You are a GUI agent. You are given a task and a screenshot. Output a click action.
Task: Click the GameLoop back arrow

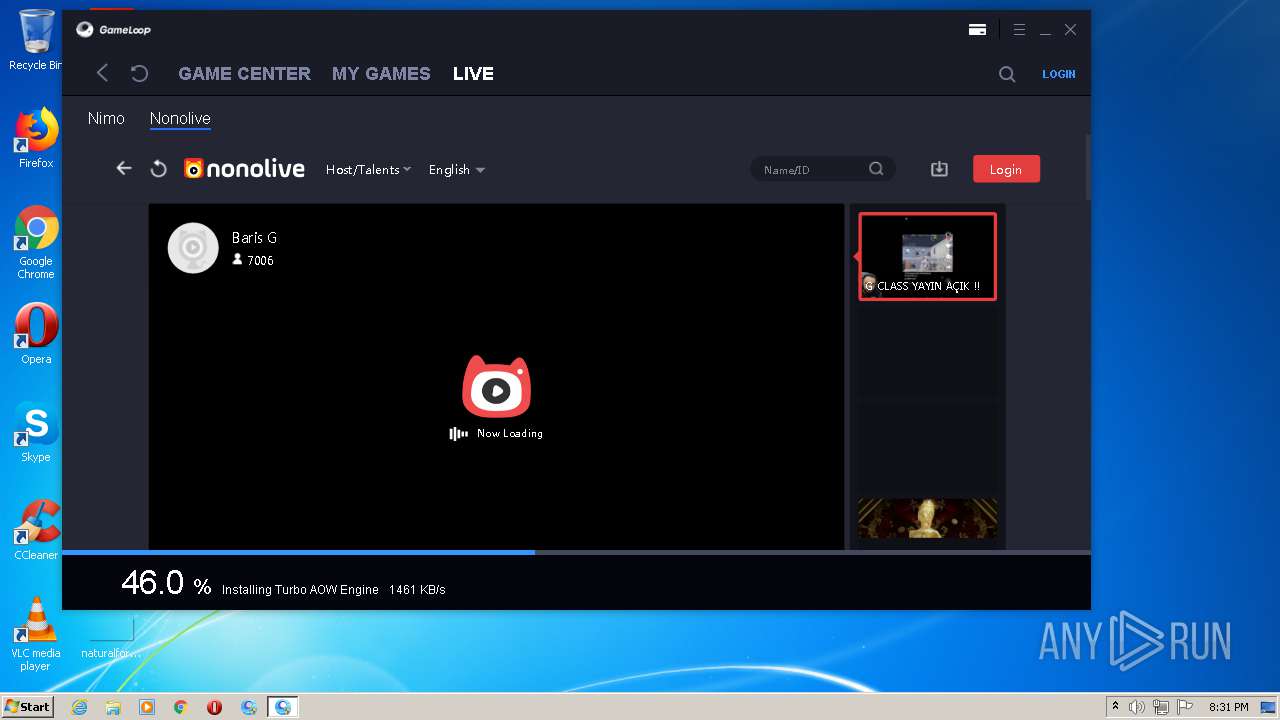[102, 73]
